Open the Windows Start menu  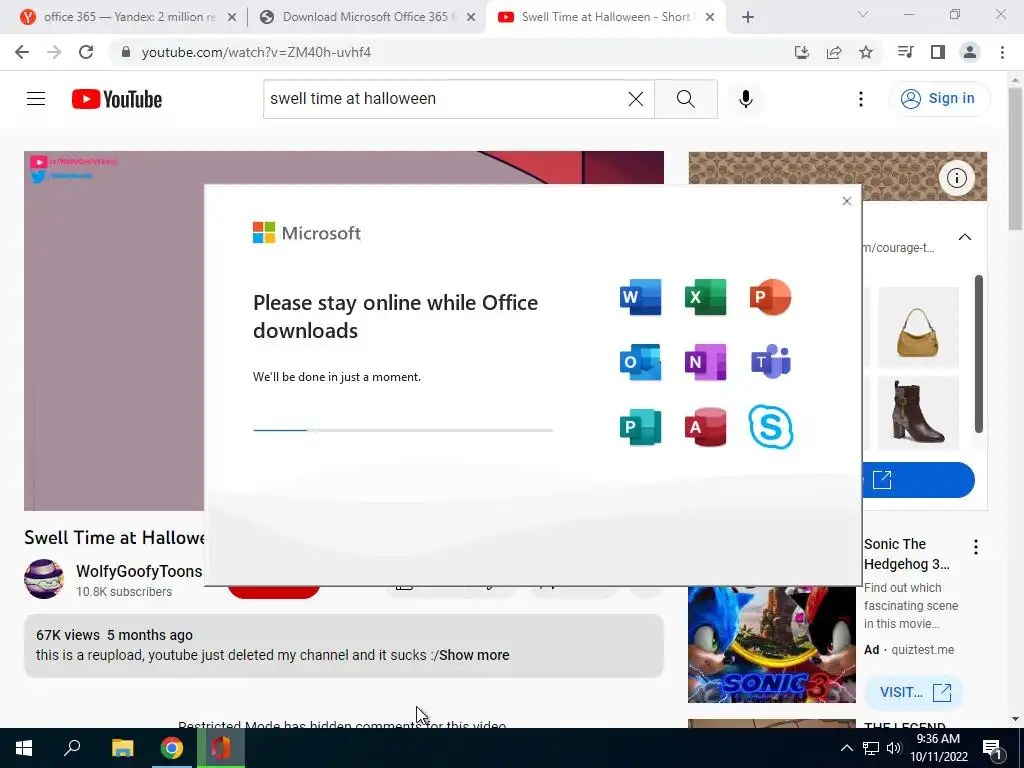(24, 748)
